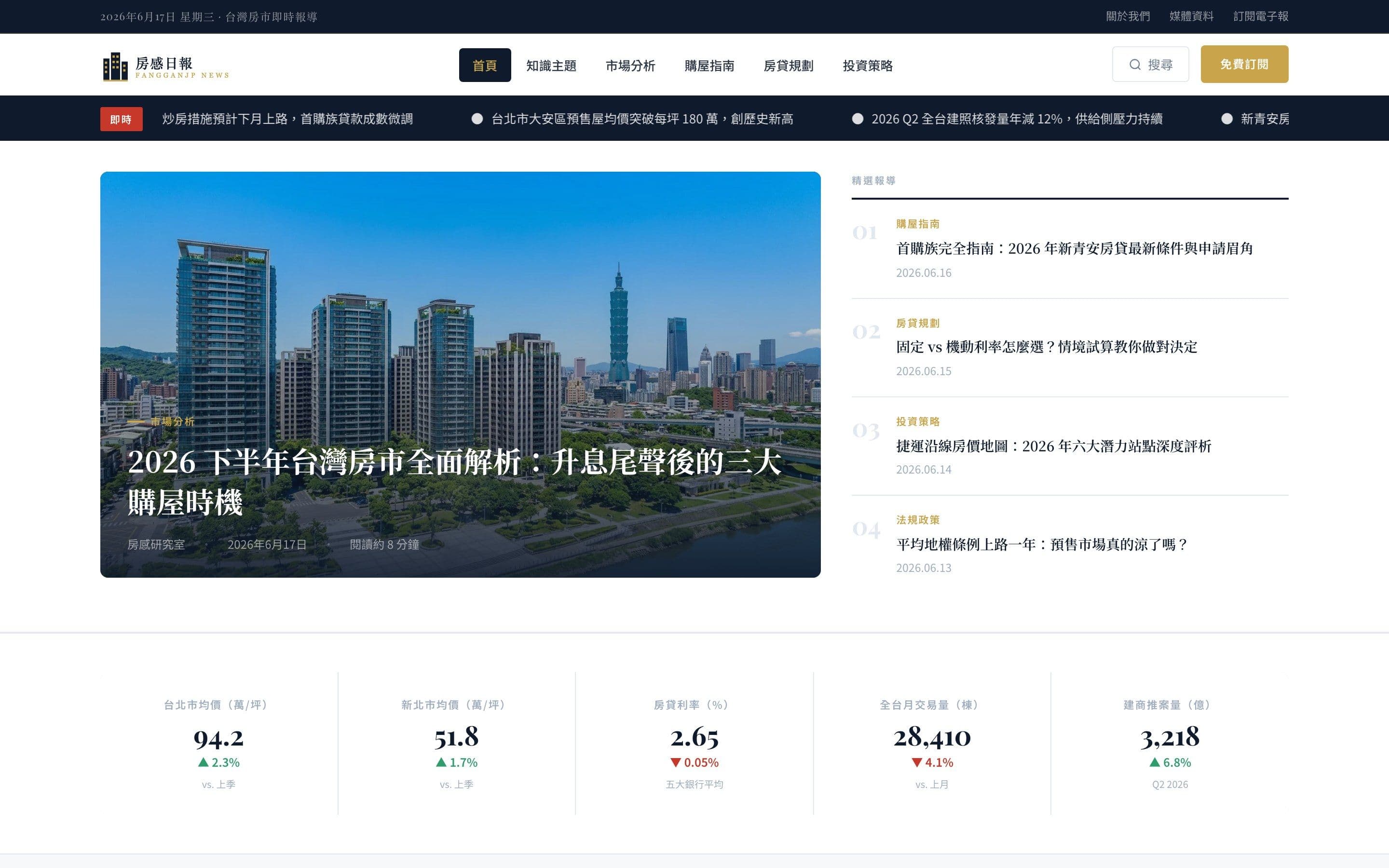Click the 免費訂閱 subscribe button
The height and width of the screenshot is (868, 1389).
(1244, 64)
